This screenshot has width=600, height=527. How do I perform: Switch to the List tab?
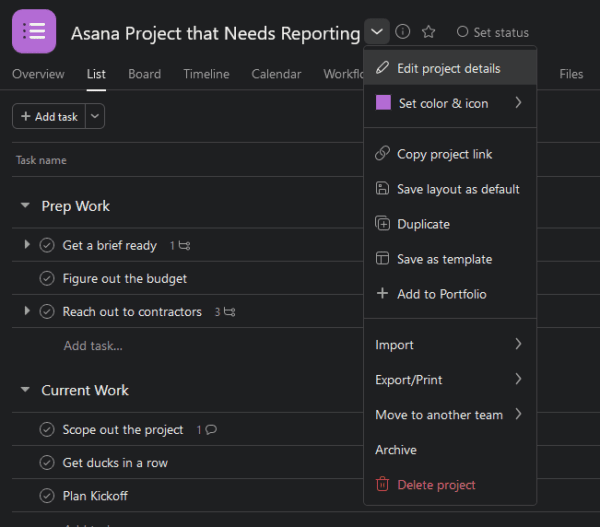pyautogui.click(x=96, y=74)
